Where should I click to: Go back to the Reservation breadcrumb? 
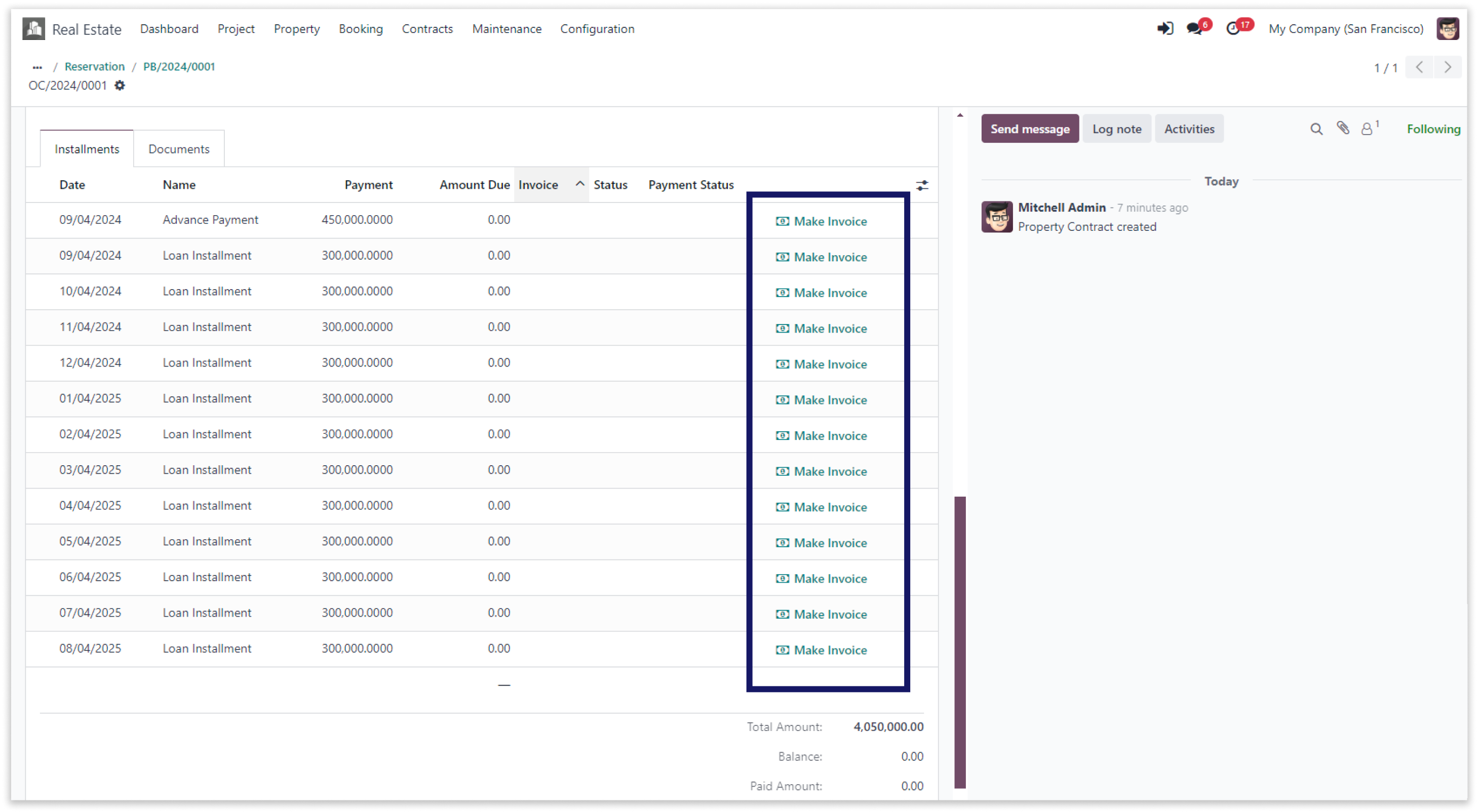[x=95, y=66]
